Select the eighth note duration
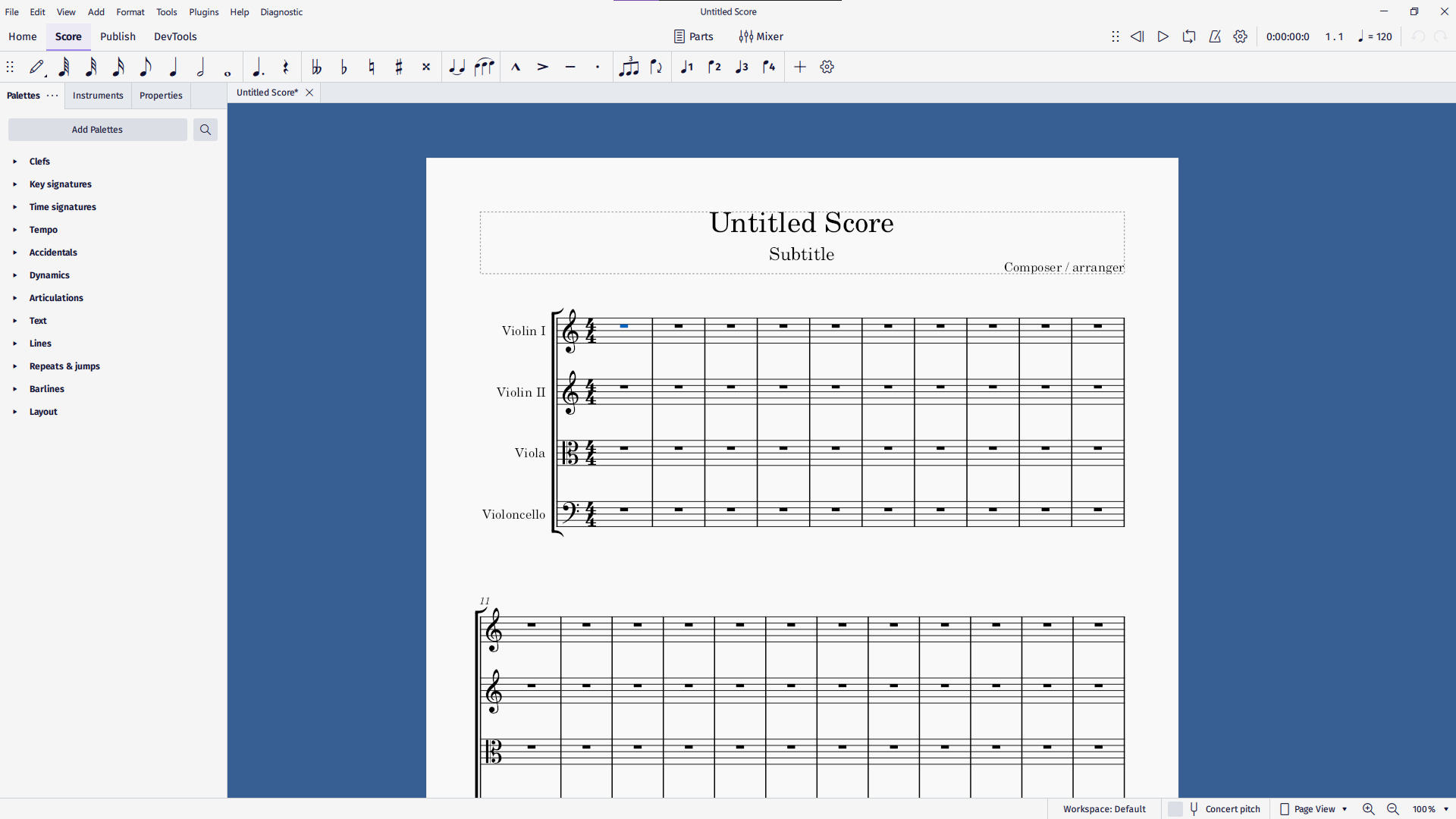 pyautogui.click(x=146, y=67)
